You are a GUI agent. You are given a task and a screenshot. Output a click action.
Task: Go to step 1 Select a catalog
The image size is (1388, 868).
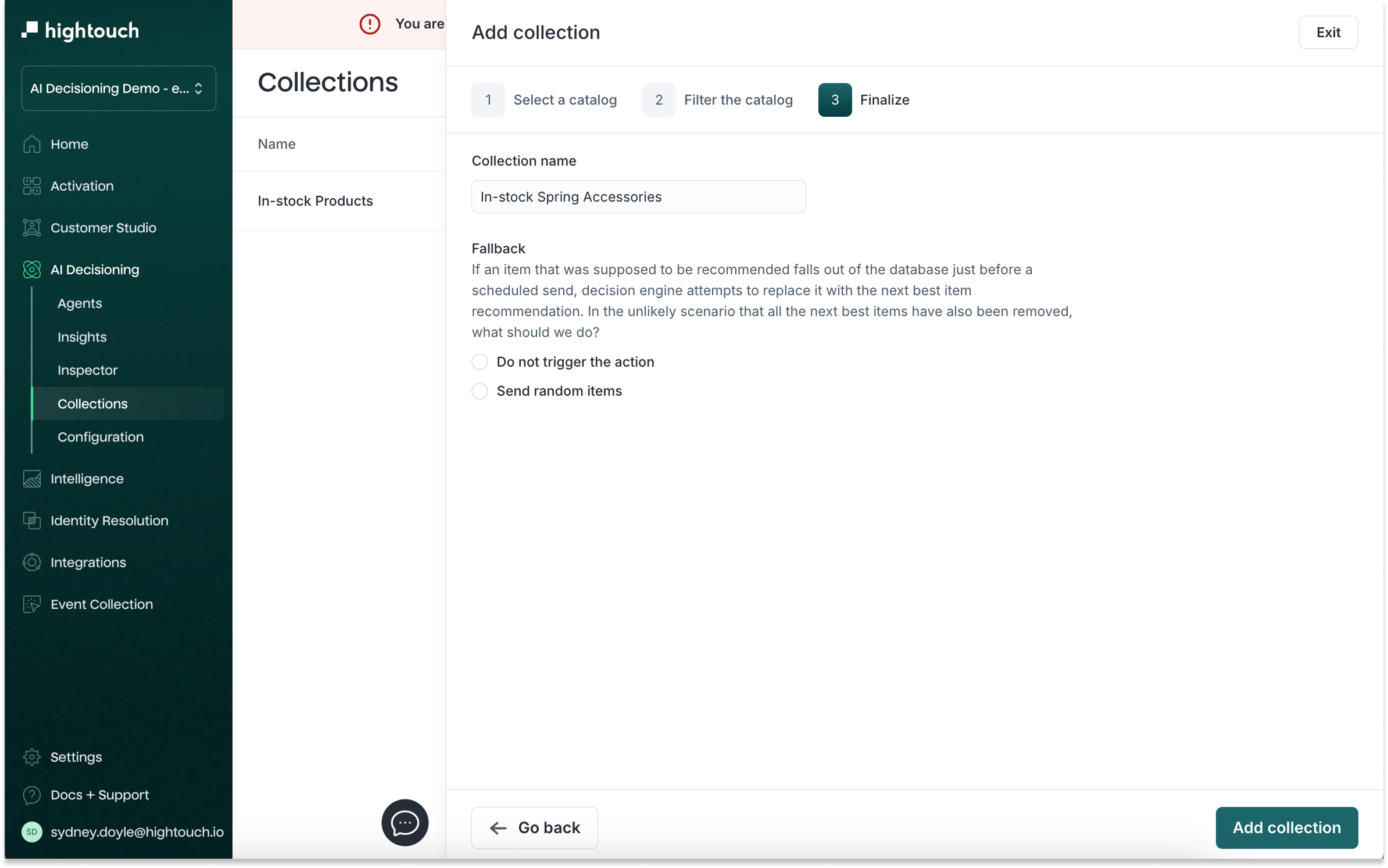point(544,100)
